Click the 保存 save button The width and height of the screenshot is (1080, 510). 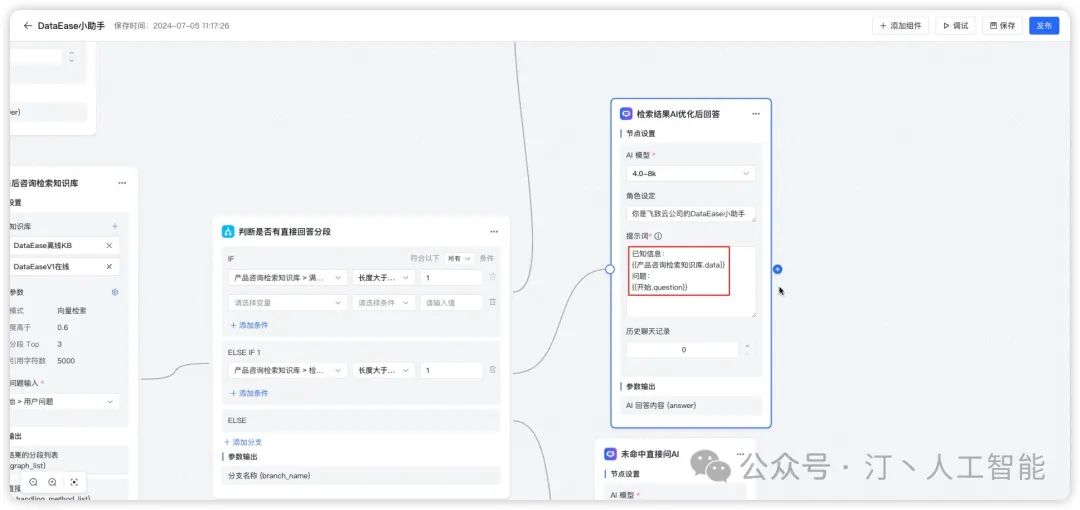point(1002,26)
